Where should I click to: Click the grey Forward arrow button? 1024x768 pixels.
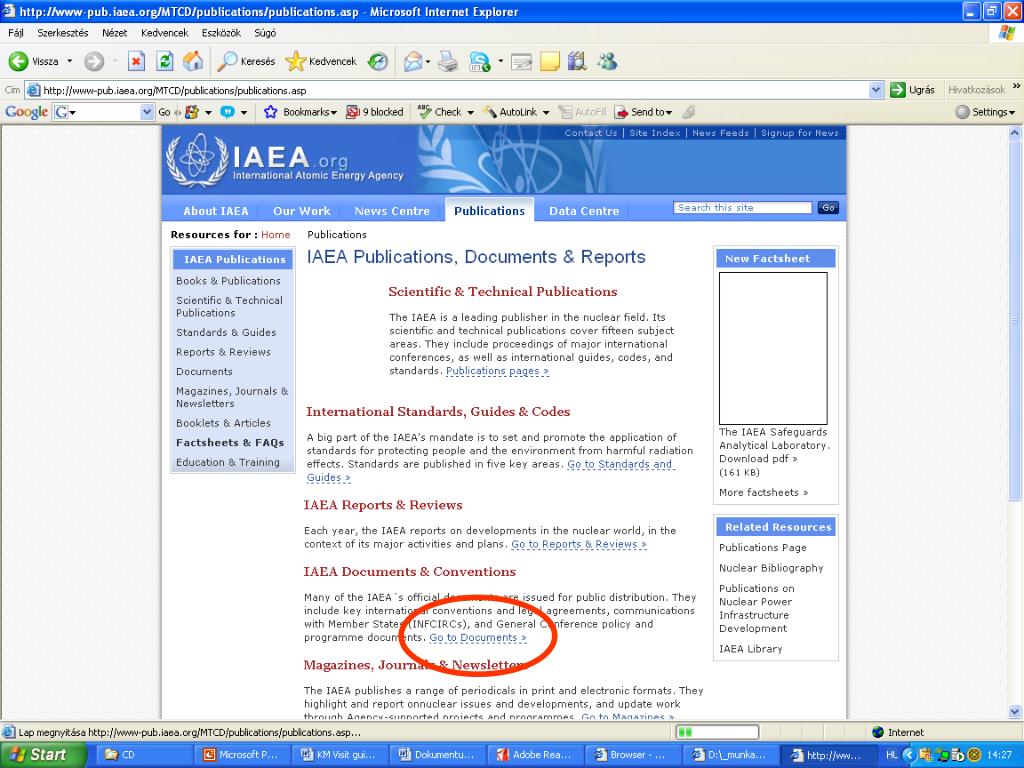94,61
